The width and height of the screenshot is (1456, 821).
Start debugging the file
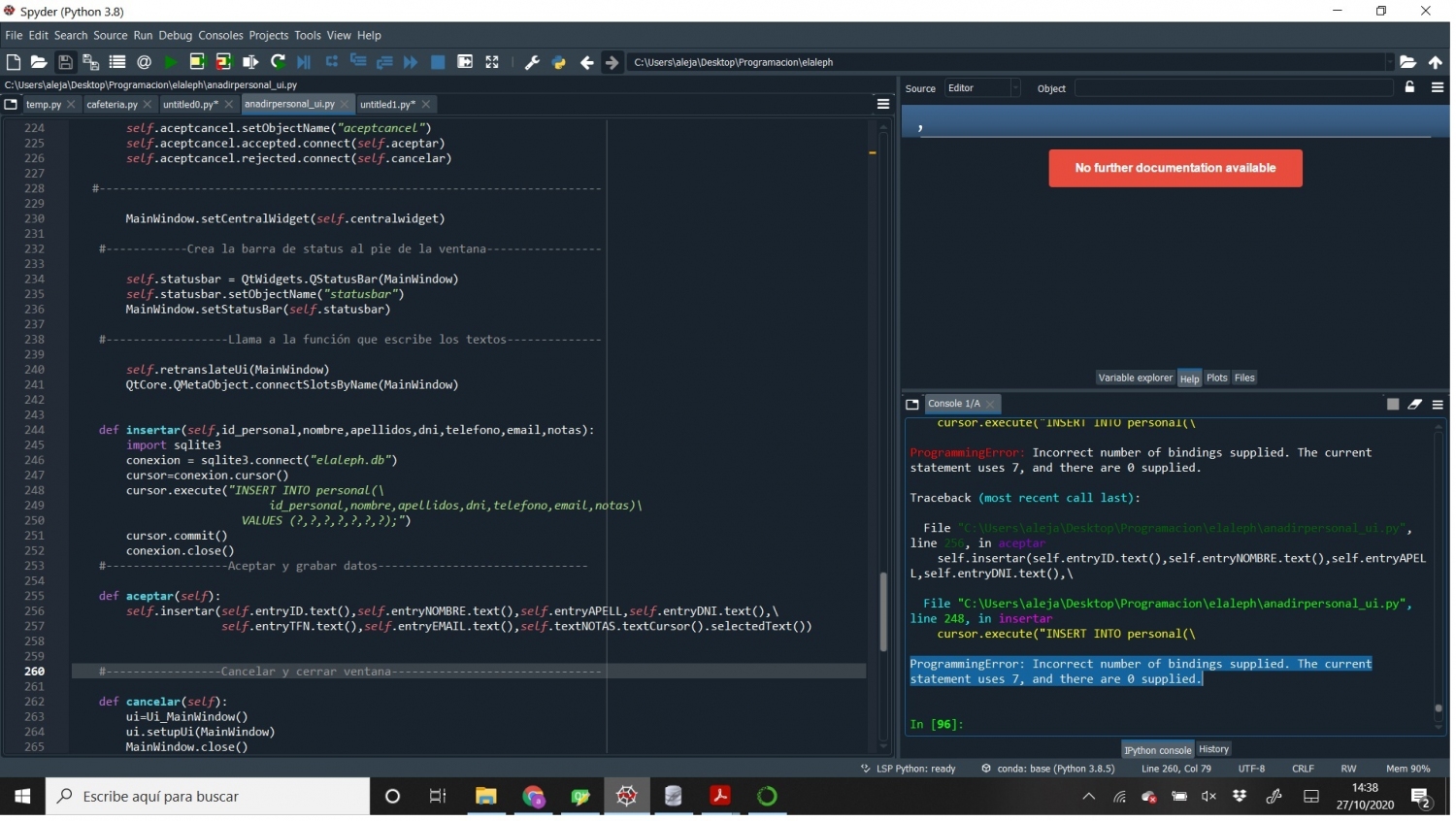pos(304,62)
